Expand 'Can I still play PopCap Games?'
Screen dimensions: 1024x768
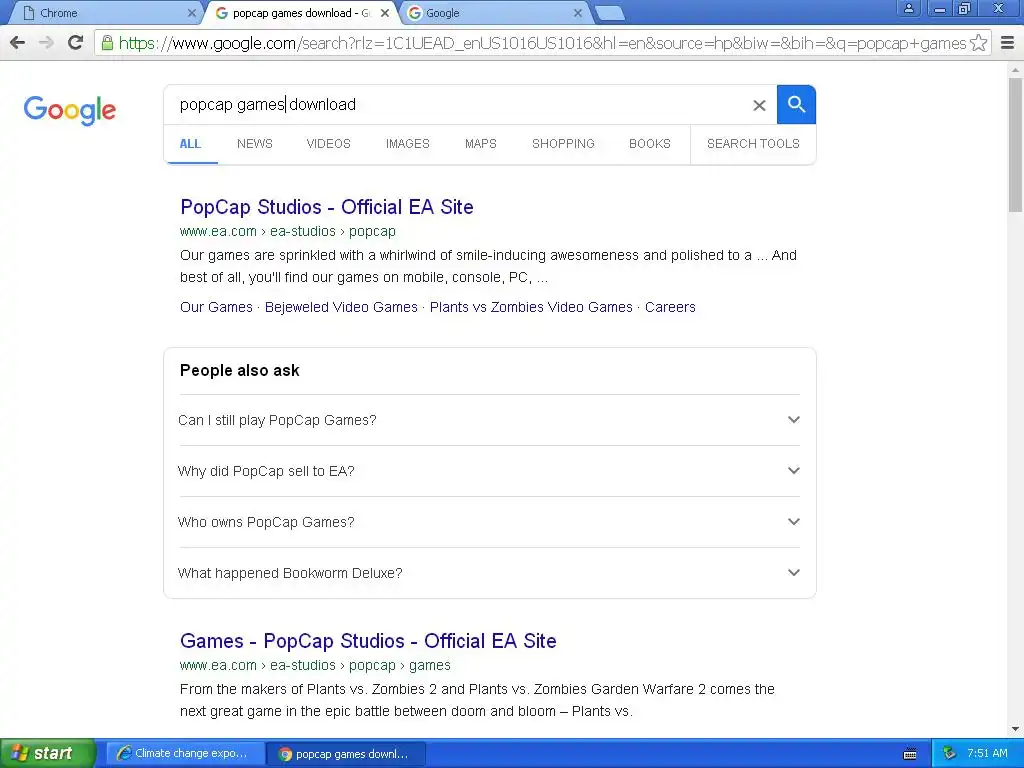pos(489,420)
